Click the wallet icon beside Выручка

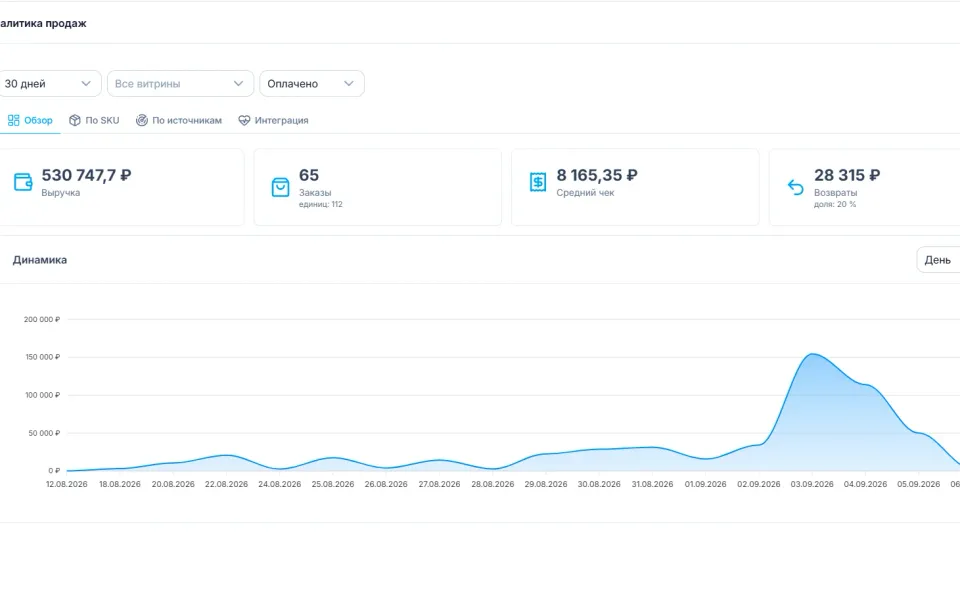tap(23, 182)
